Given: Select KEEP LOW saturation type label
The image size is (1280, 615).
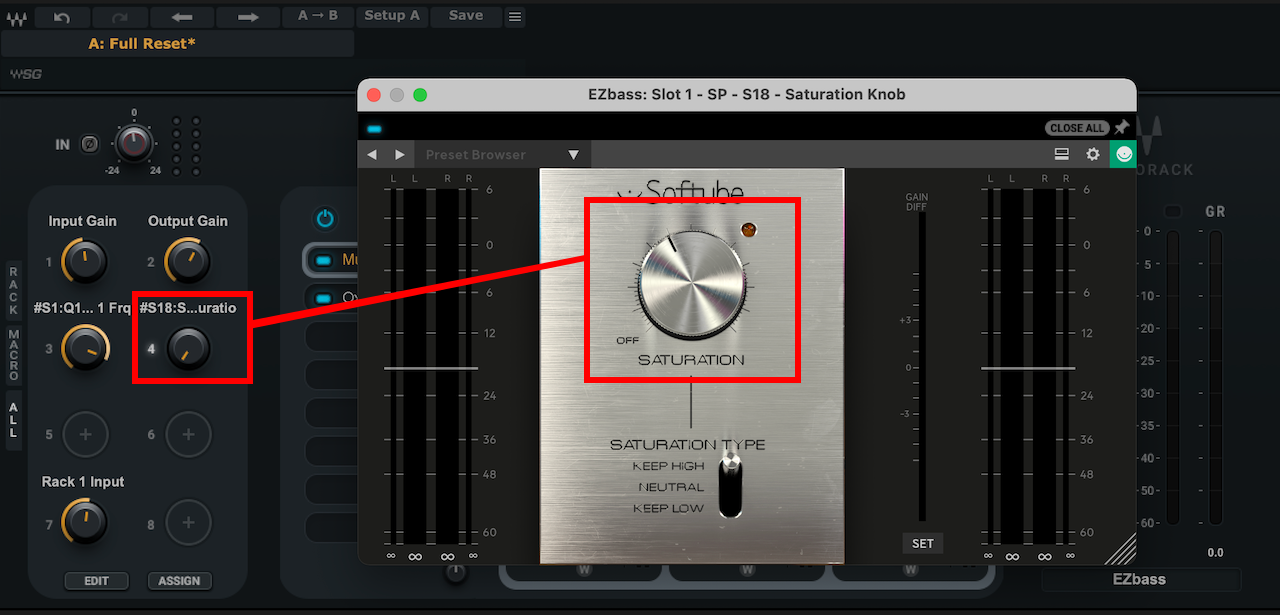Looking at the screenshot, I should [x=668, y=508].
